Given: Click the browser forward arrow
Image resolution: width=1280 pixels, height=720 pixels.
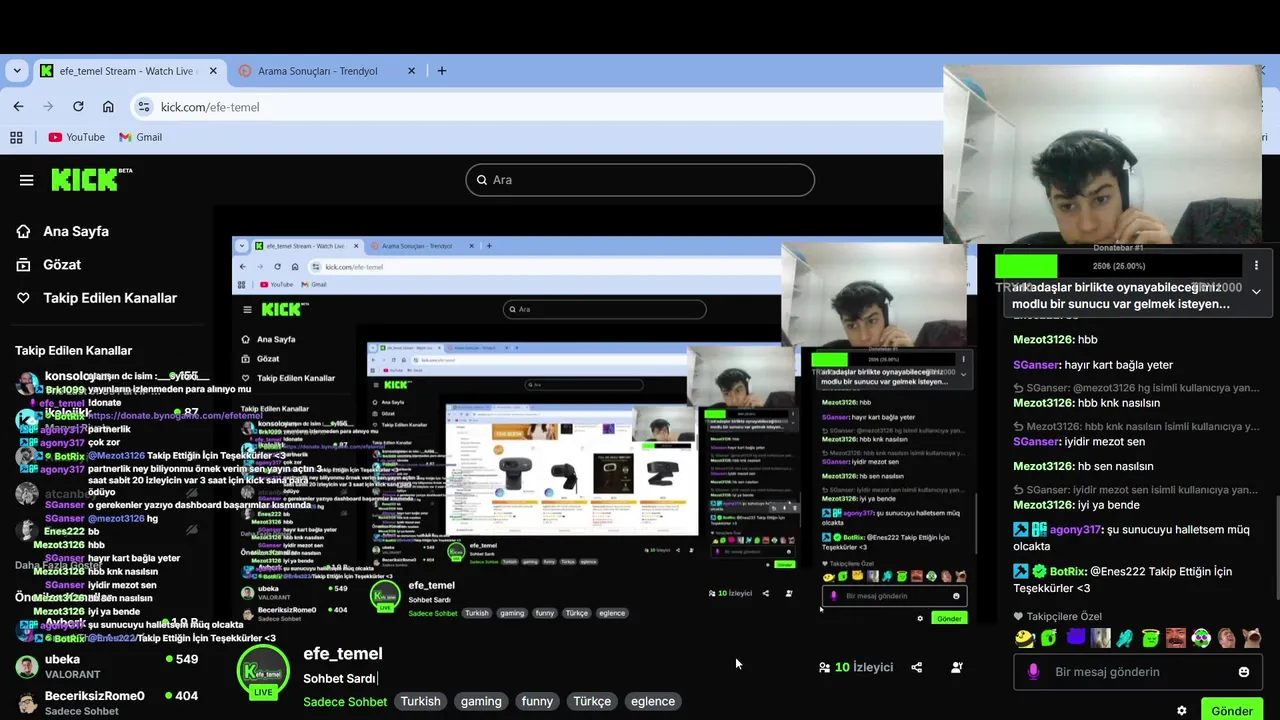Looking at the screenshot, I should coord(48,107).
